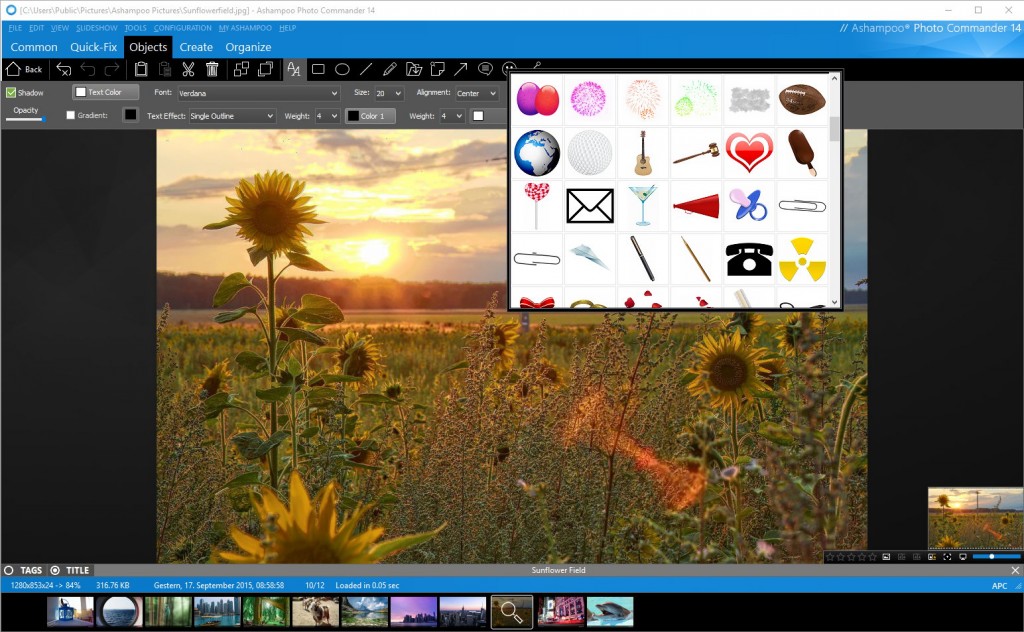Click the Back home icon button
This screenshot has width=1024, height=632.
(25, 69)
